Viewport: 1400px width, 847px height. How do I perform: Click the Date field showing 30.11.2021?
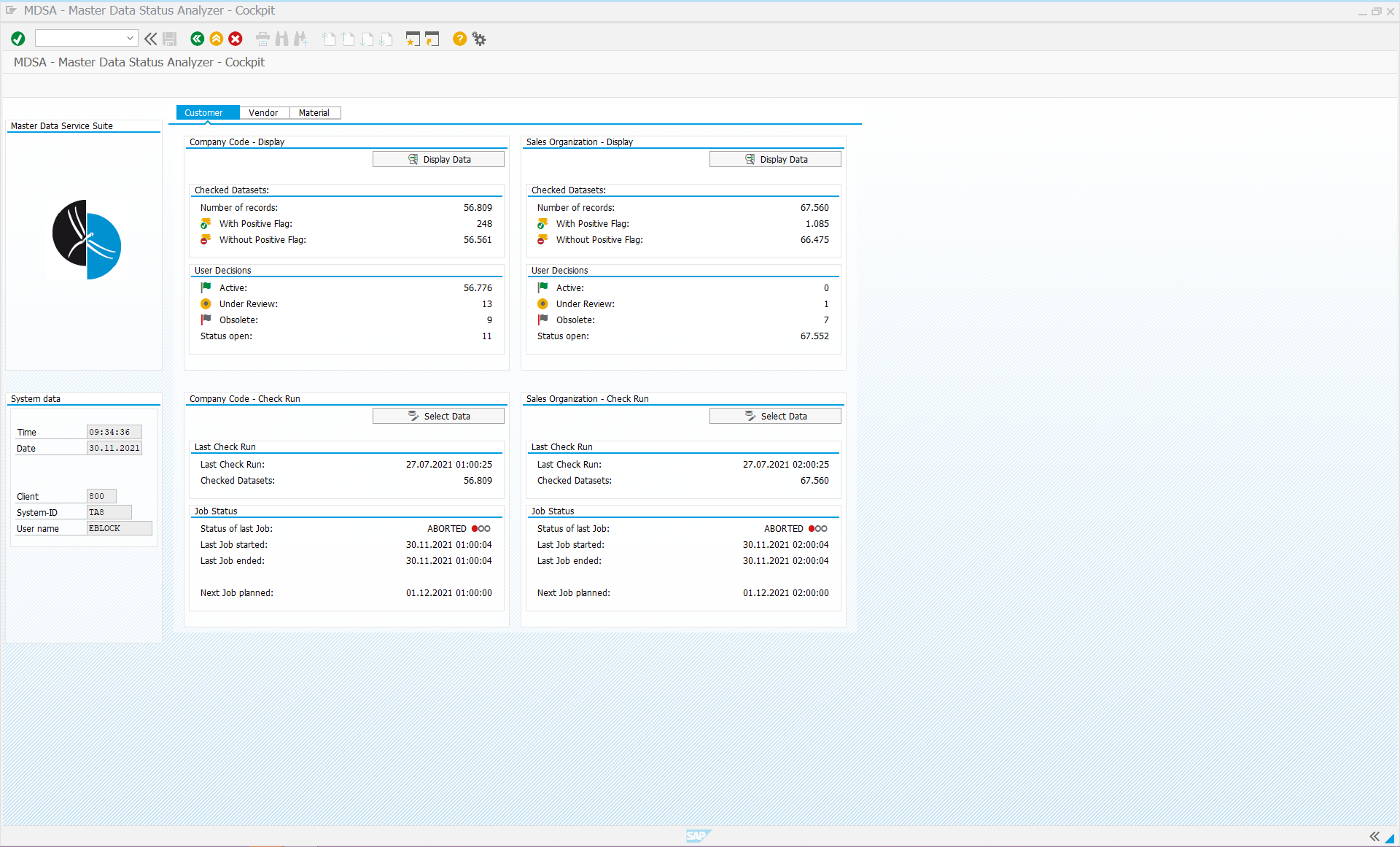coord(114,448)
